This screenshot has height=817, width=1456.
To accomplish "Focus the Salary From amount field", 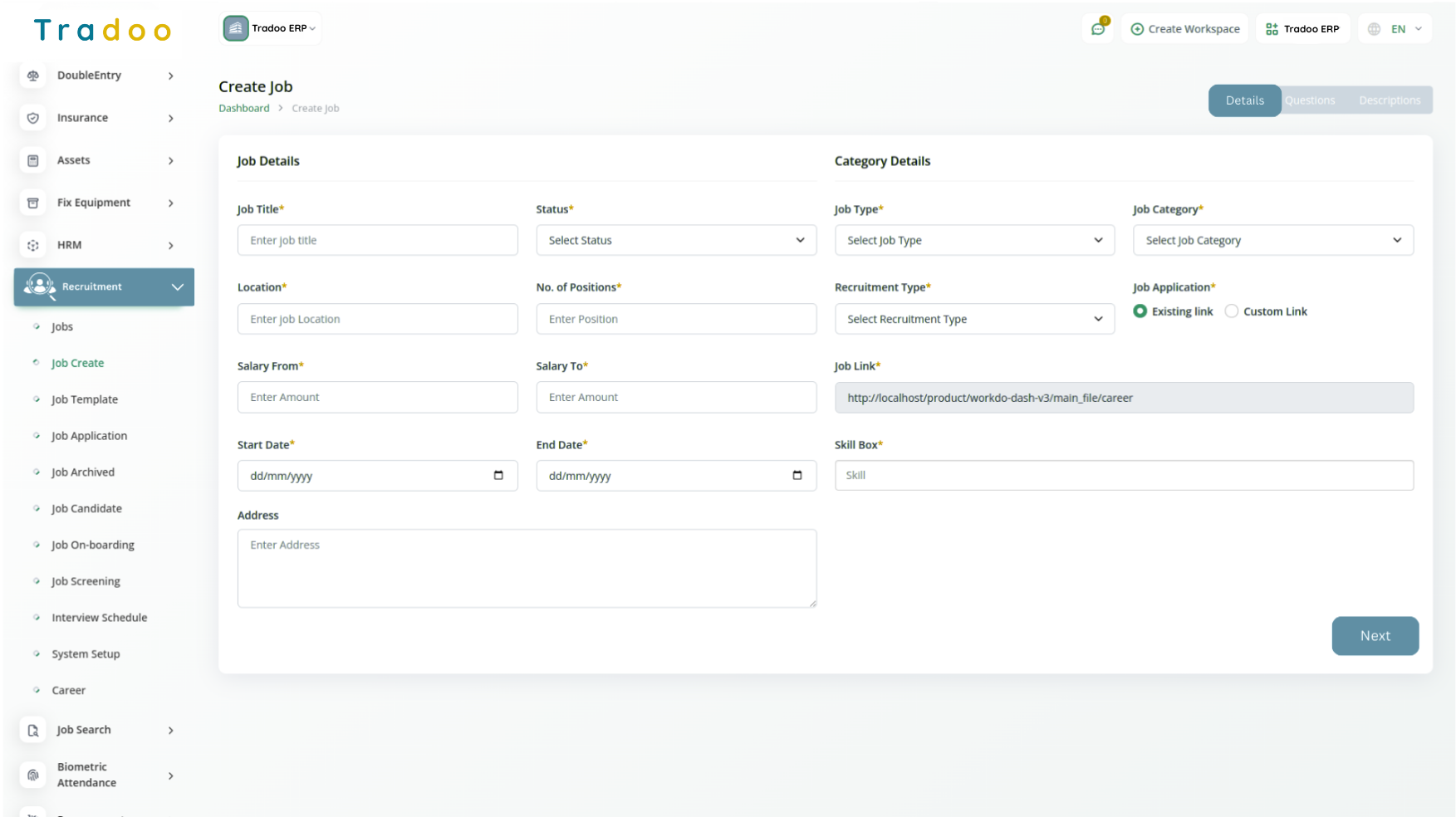I will tap(378, 397).
